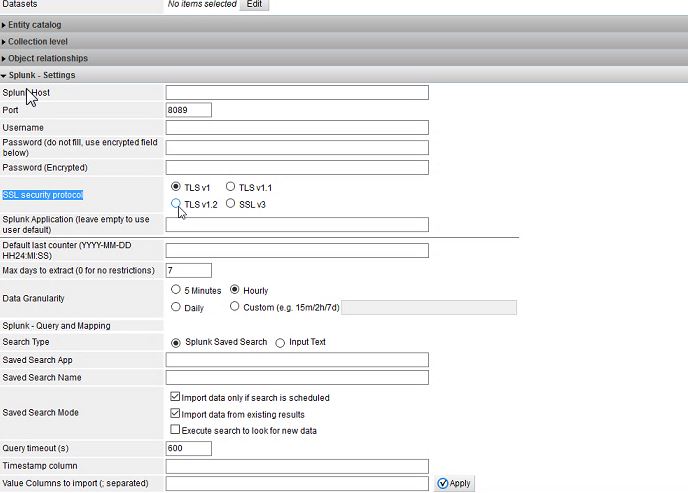Select the TLS v1 radio button

pos(176,187)
